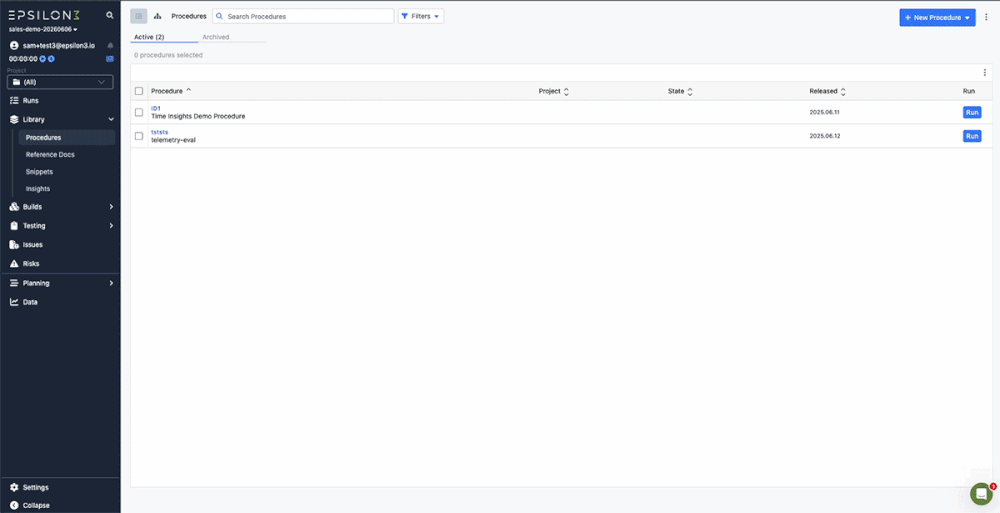Image resolution: width=1000 pixels, height=513 pixels.
Task: Click the 2025.06.11 released date
Action: [825, 112]
